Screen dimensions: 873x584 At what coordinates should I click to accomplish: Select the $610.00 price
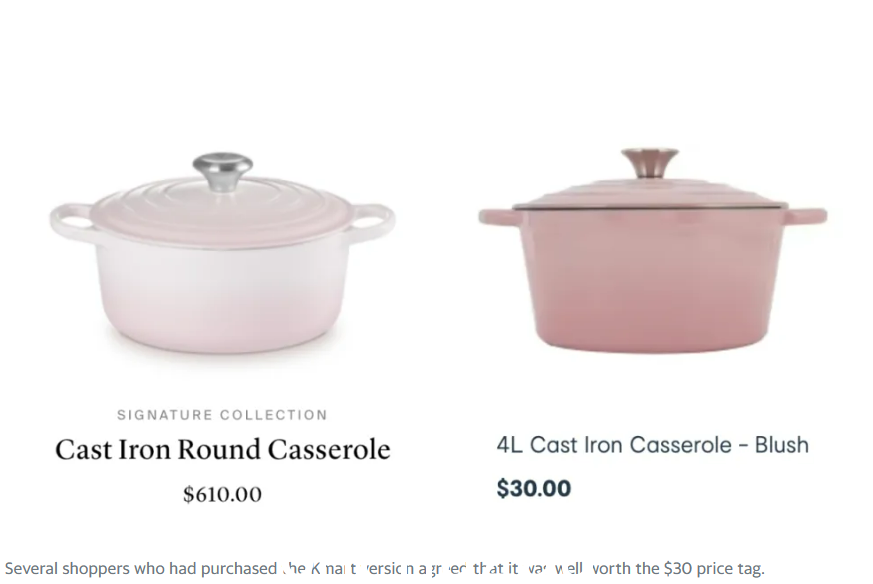pyautogui.click(x=223, y=494)
